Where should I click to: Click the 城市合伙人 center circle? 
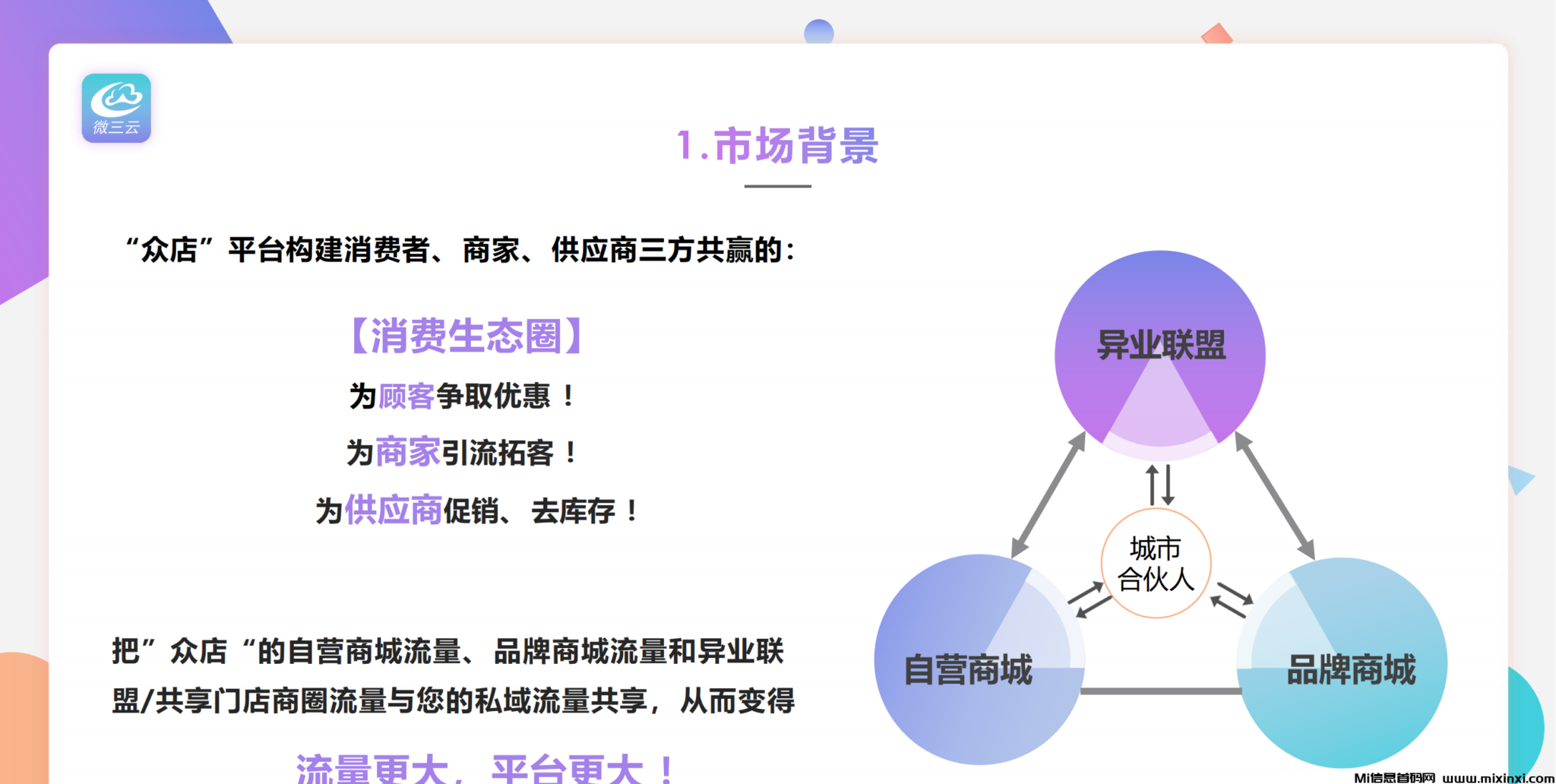[x=1156, y=564]
